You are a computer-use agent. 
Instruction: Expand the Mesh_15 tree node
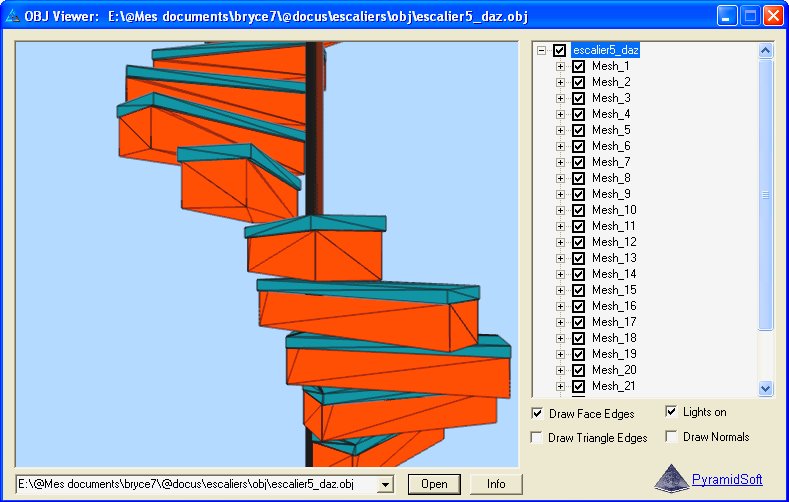(560, 290)
